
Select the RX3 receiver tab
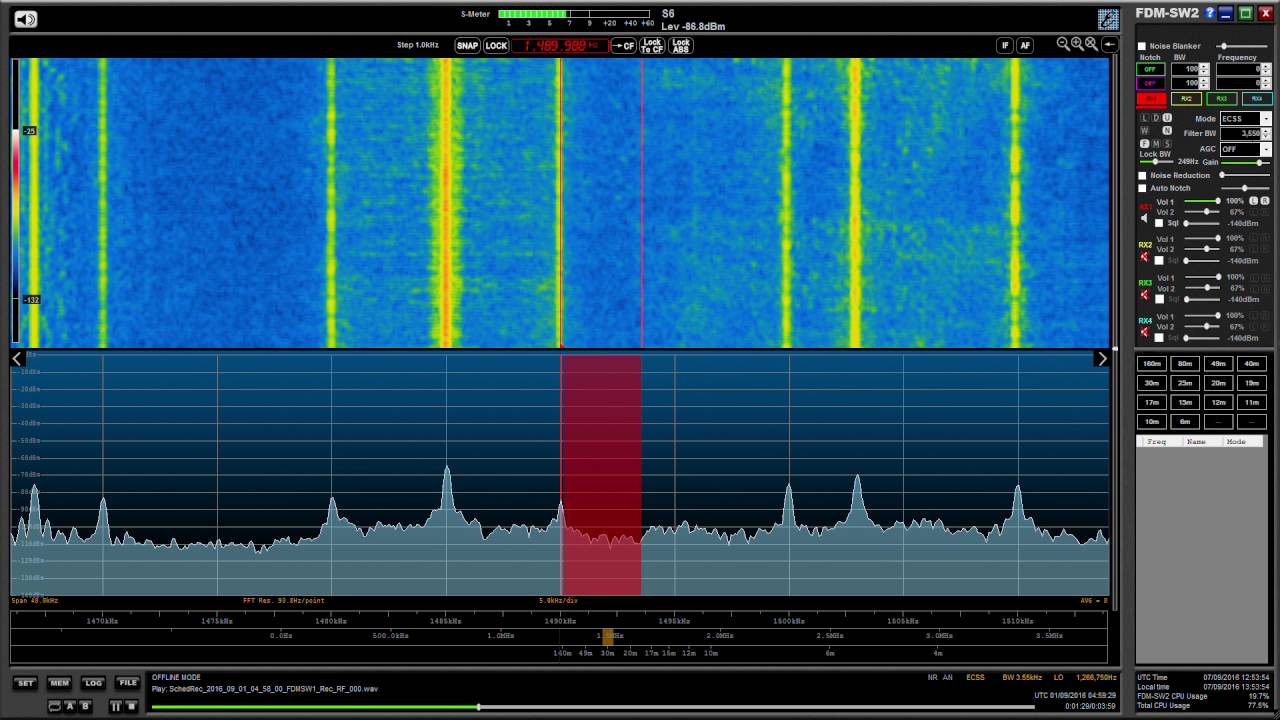click(x=1221, y=99)
